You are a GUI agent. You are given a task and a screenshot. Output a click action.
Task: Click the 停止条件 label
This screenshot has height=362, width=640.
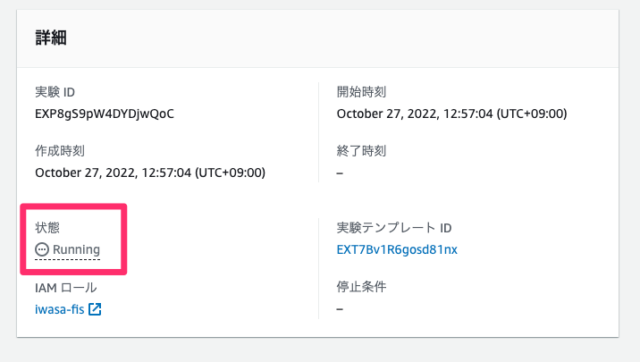click(x=361, y=286)
